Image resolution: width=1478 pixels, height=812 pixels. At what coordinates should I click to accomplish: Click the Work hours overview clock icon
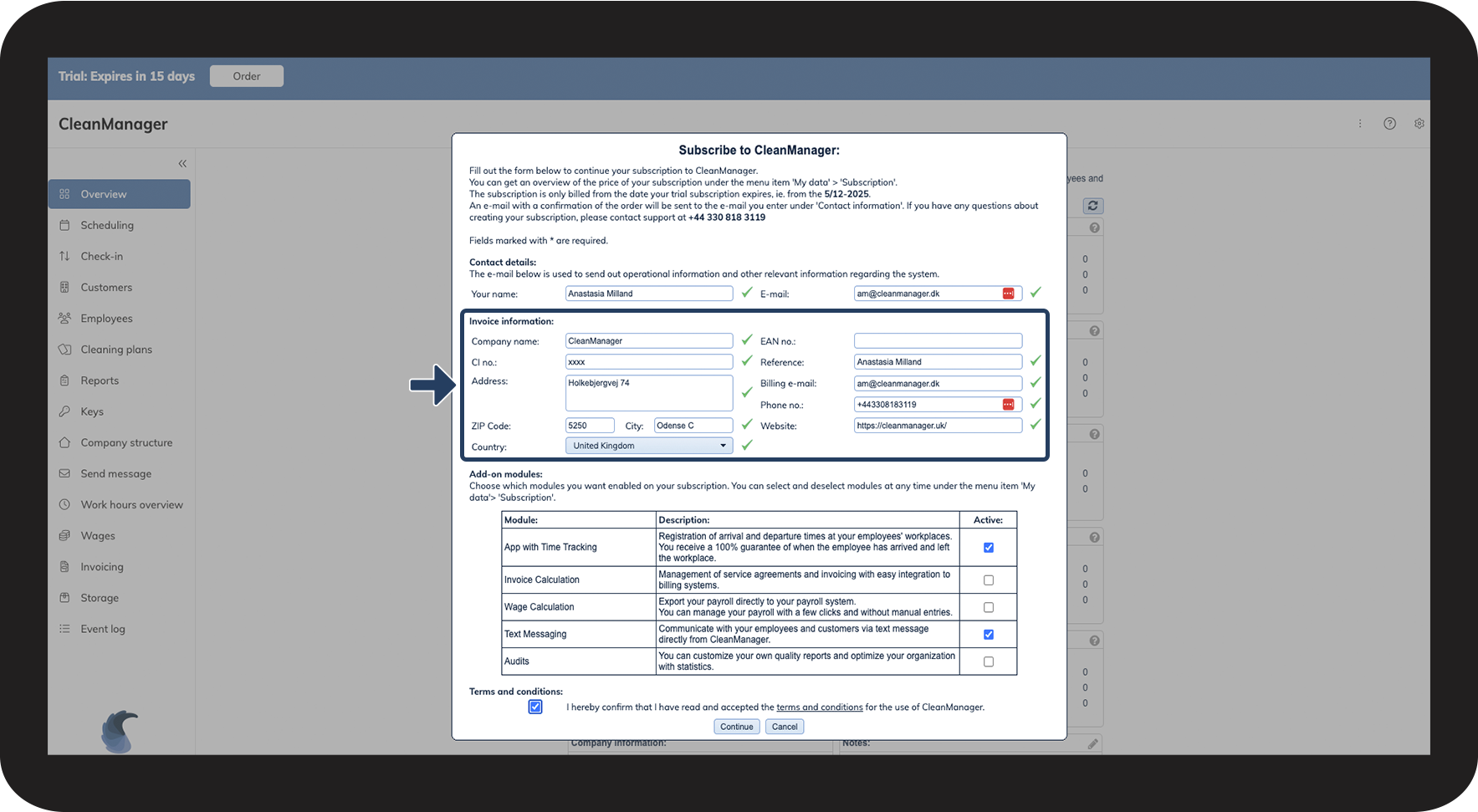coord(64,504)
